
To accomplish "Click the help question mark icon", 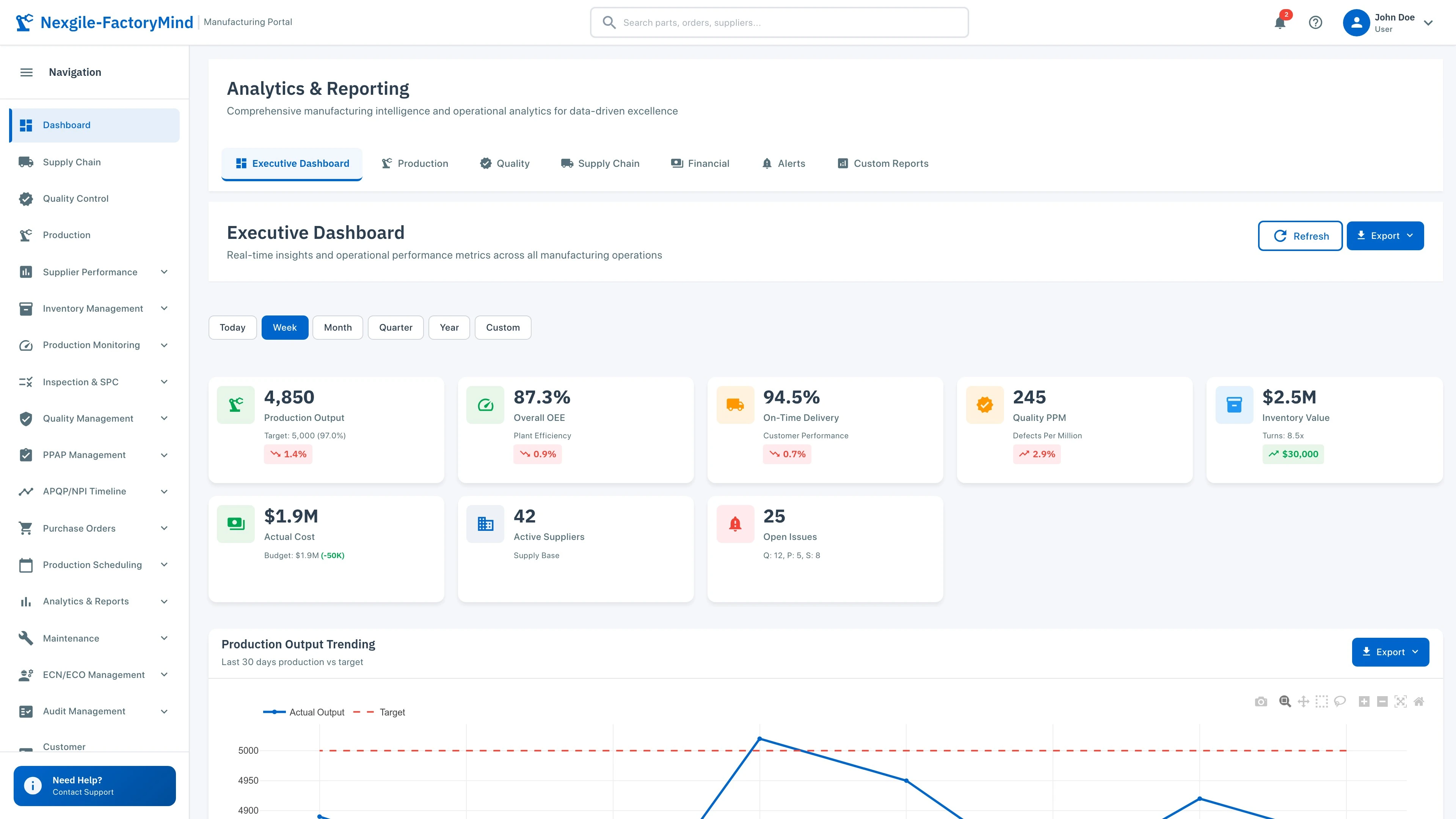I will point(1316,23).
